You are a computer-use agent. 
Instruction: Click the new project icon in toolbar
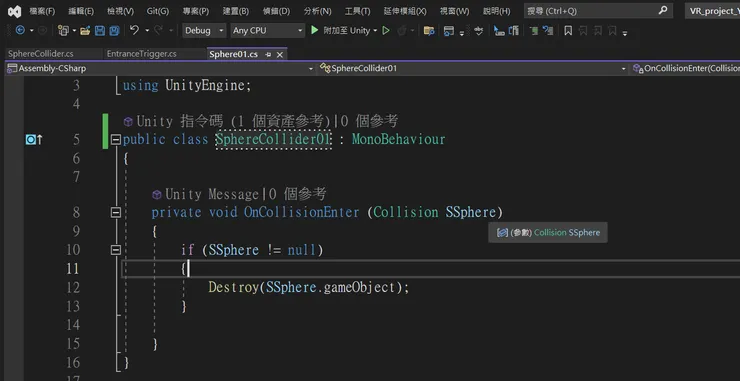pyautogui.click(x=63, y=31)
